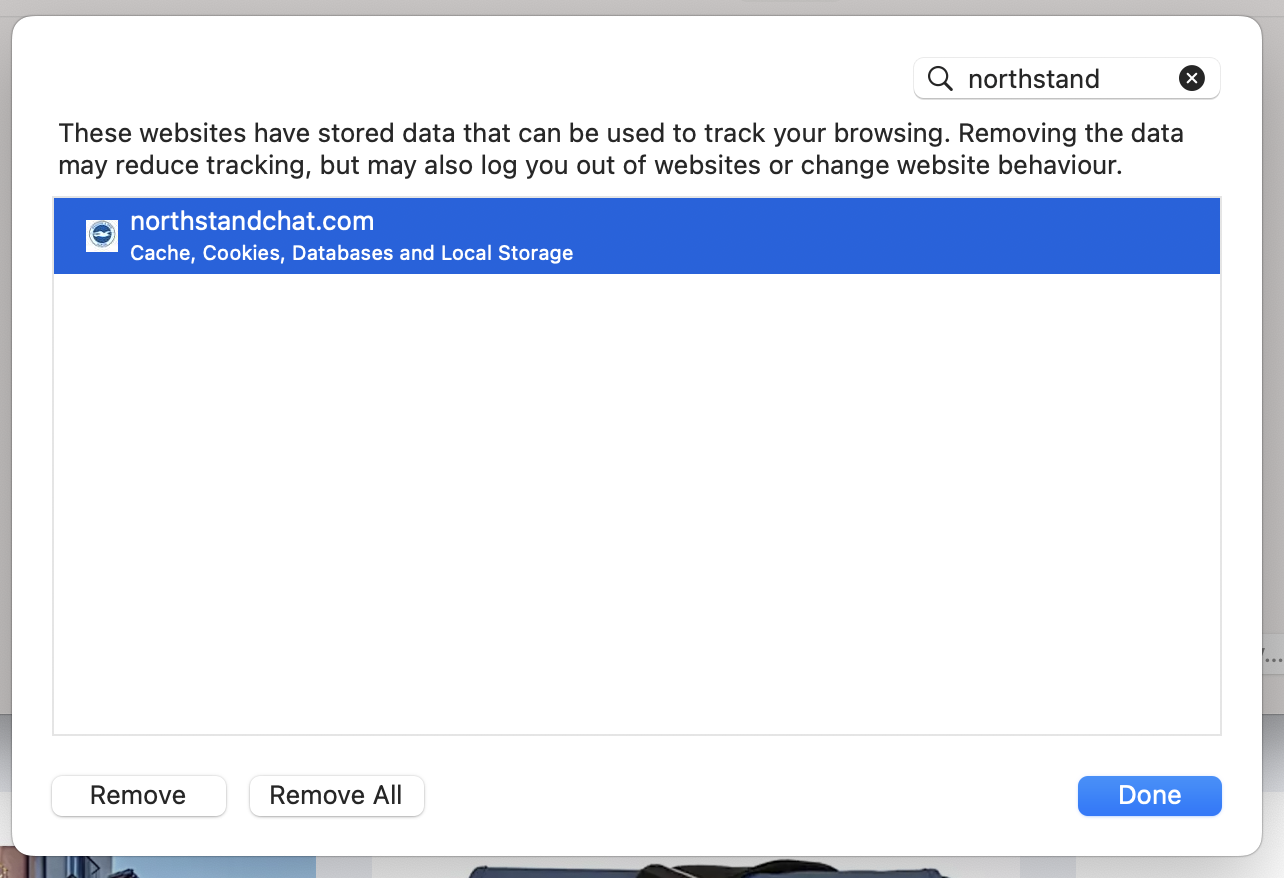Click the magnifying glass search icon
This screenshot has height=878, width=1284.
coord(940,79)
